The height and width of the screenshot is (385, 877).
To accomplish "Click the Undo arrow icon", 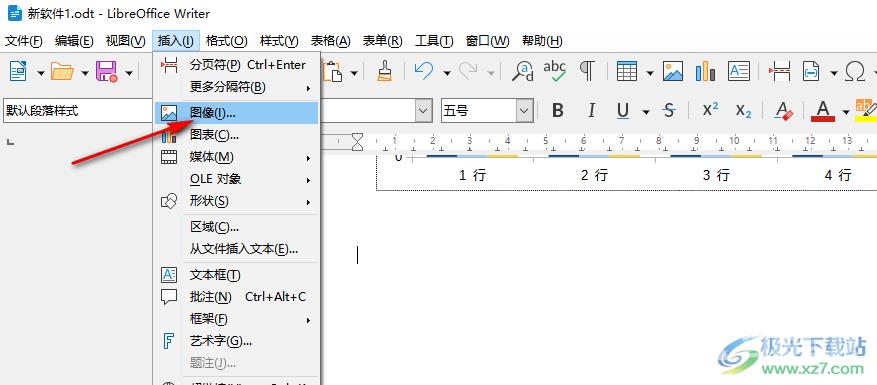I will click(x=423, y=72).
